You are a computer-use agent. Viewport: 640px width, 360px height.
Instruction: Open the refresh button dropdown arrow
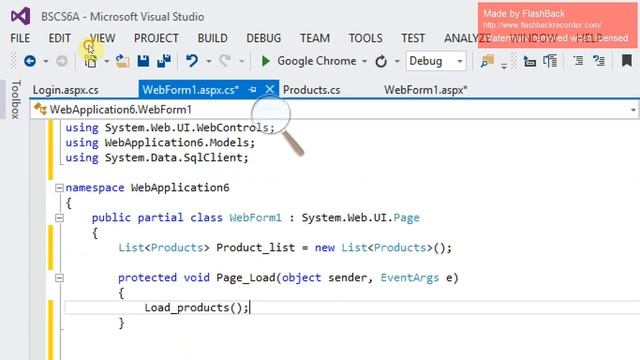pos(397,62)
